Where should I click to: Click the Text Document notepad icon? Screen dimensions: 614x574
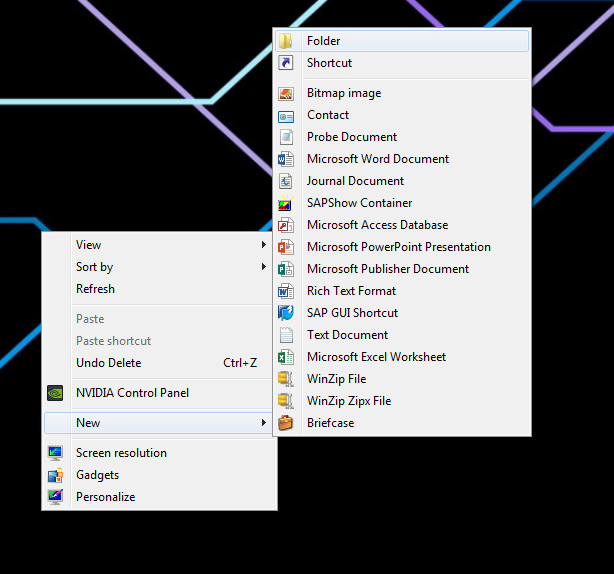click(x=286, y=335)
